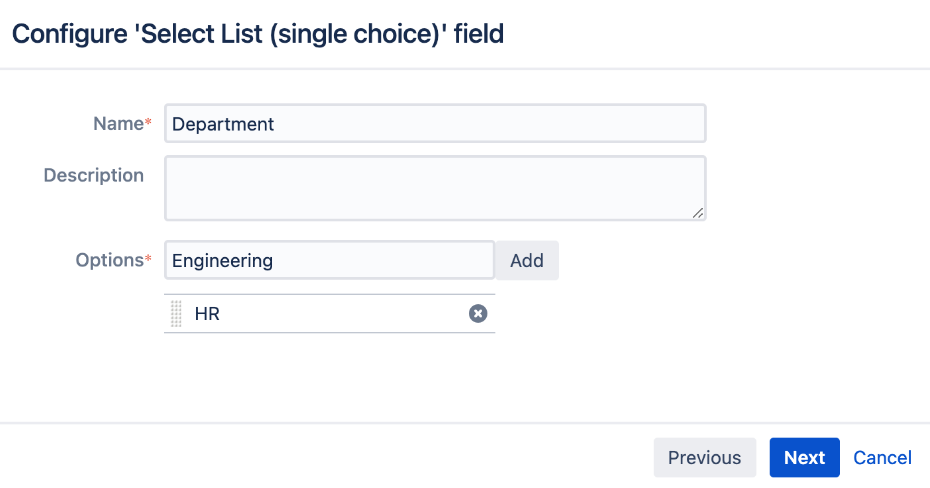Focus the Name field containing Department
Image resolution: width=930 pixels, height=488 pixels.
click(435, 123)
